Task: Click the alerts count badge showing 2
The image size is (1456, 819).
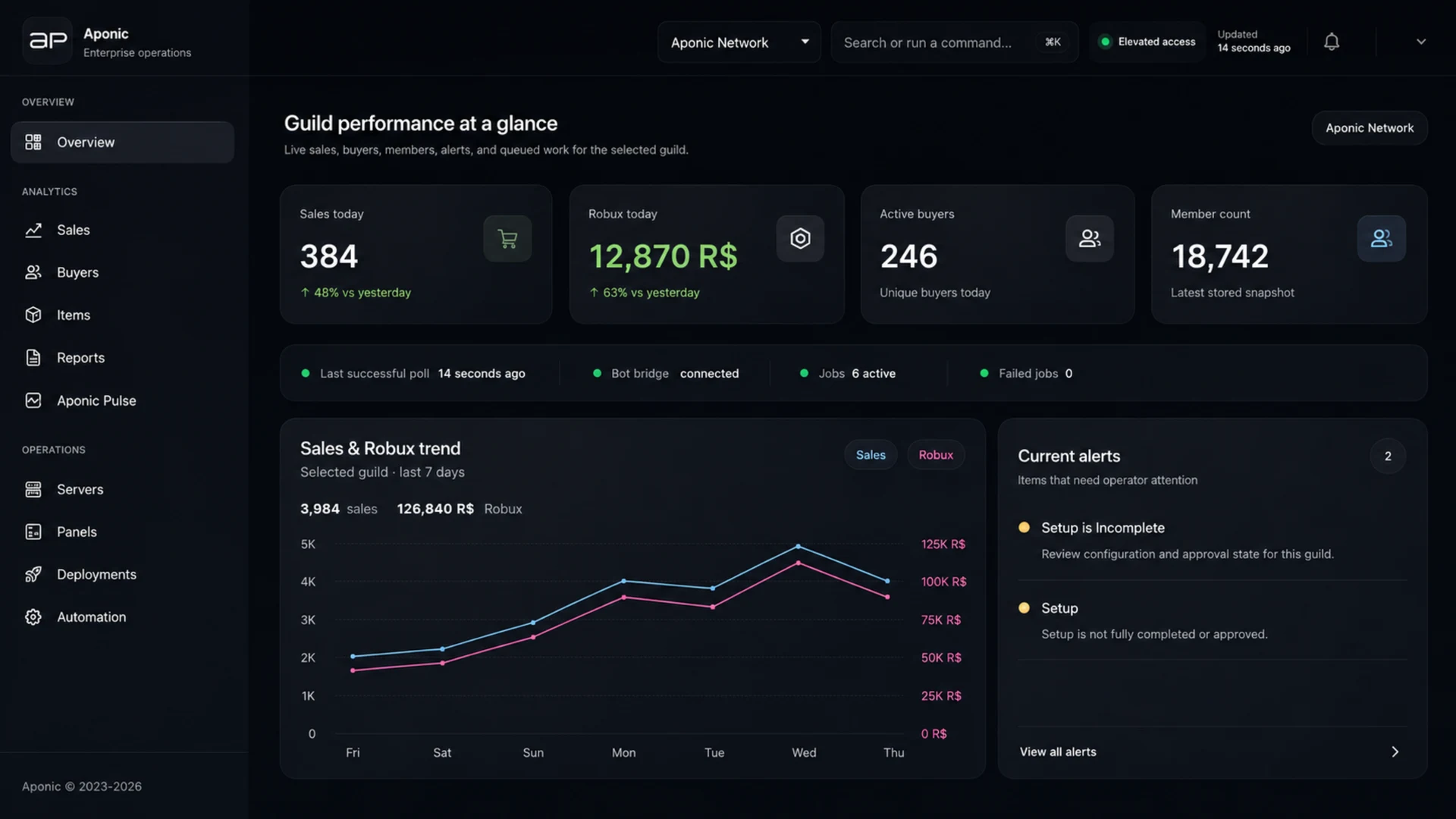Action: (1388, 456)
